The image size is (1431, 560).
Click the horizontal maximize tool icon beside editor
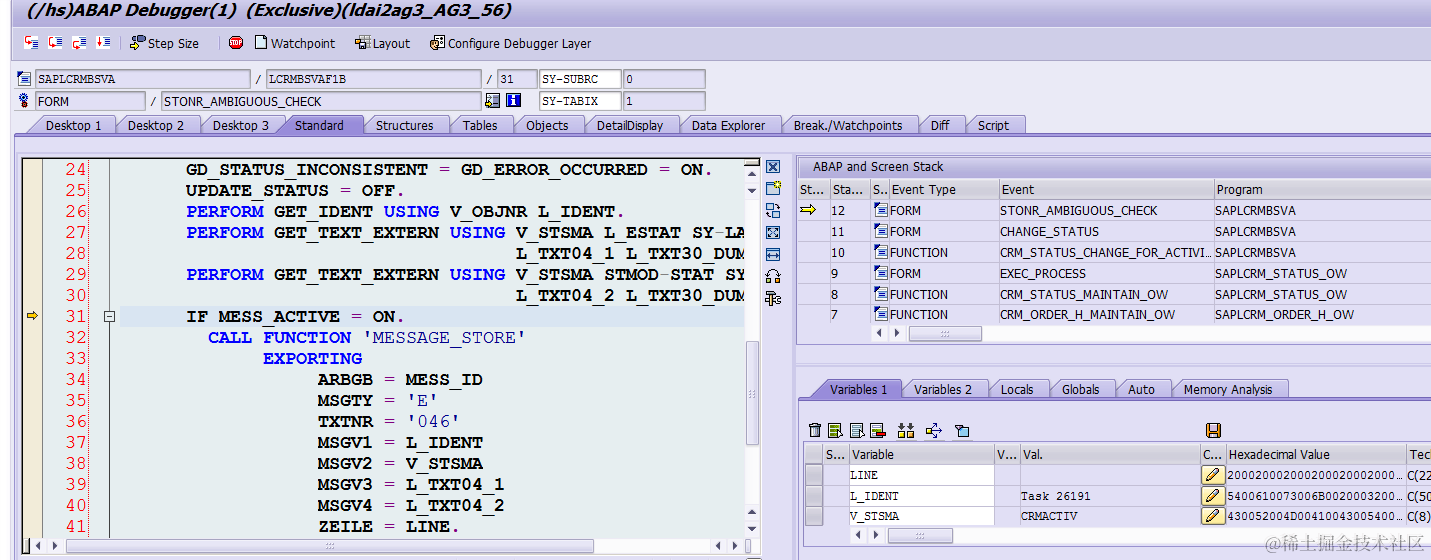[x=772, y=254]
